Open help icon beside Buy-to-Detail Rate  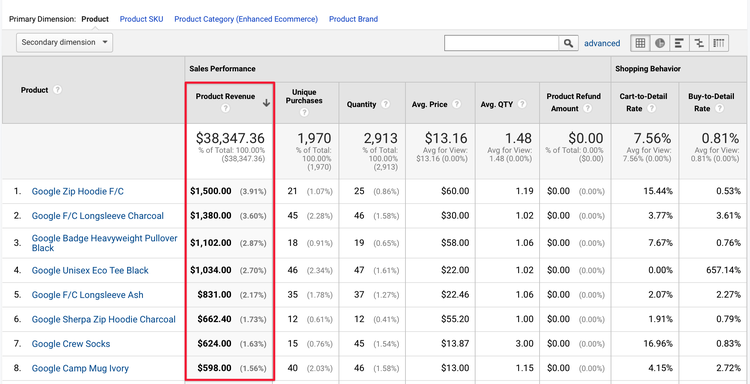(x=719, y=109)
